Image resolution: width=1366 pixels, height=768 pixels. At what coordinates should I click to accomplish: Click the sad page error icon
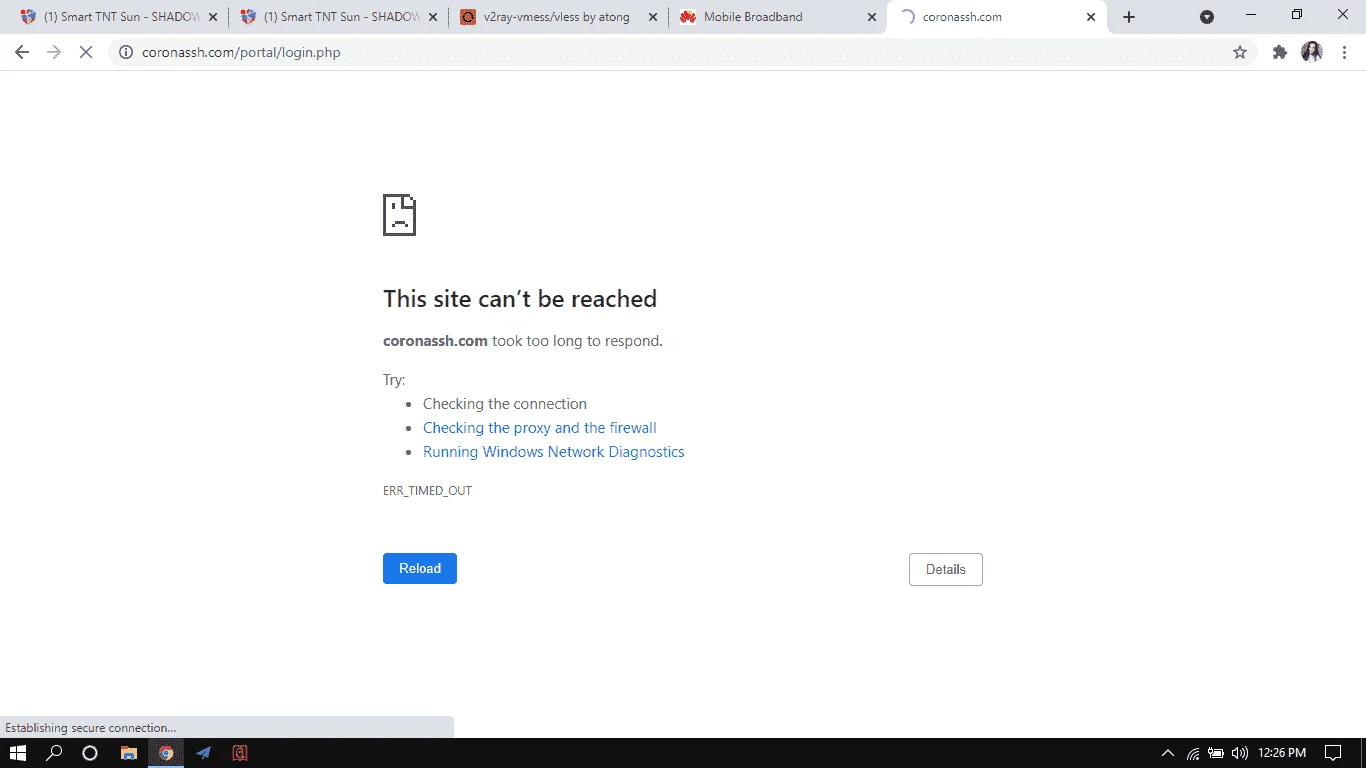(399, 215)
